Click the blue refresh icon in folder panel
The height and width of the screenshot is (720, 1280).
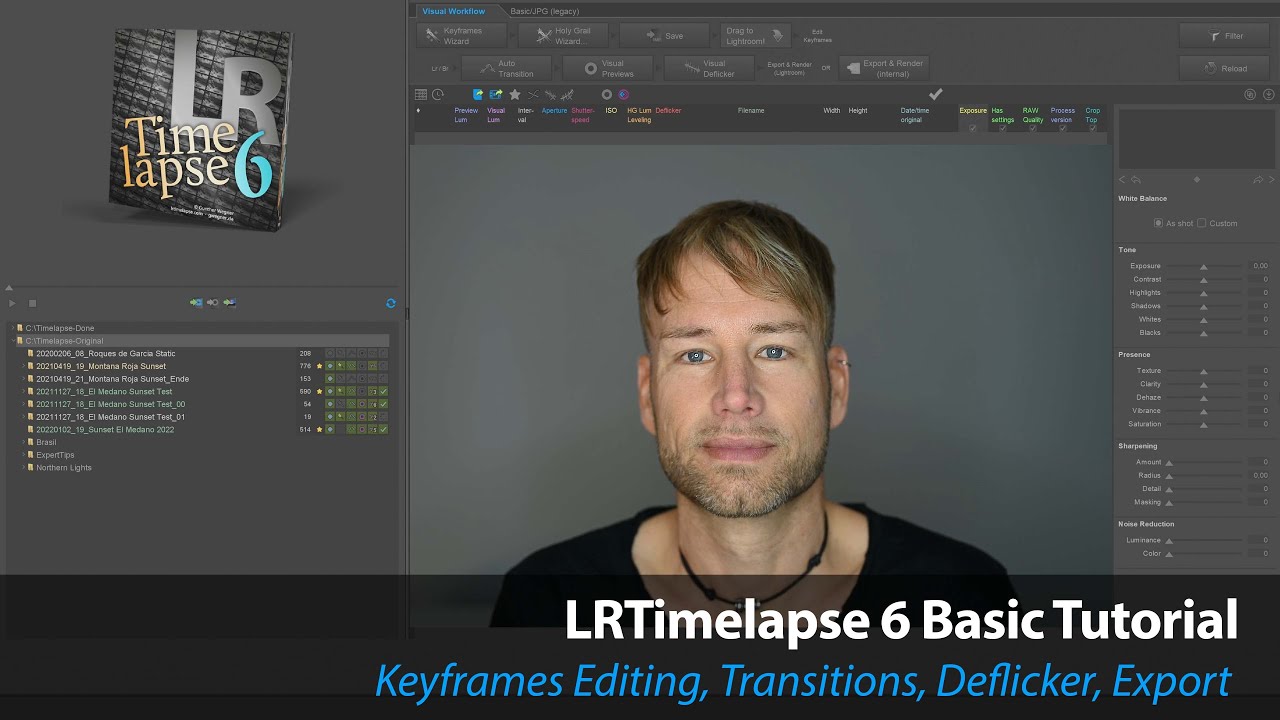[391, 303]
